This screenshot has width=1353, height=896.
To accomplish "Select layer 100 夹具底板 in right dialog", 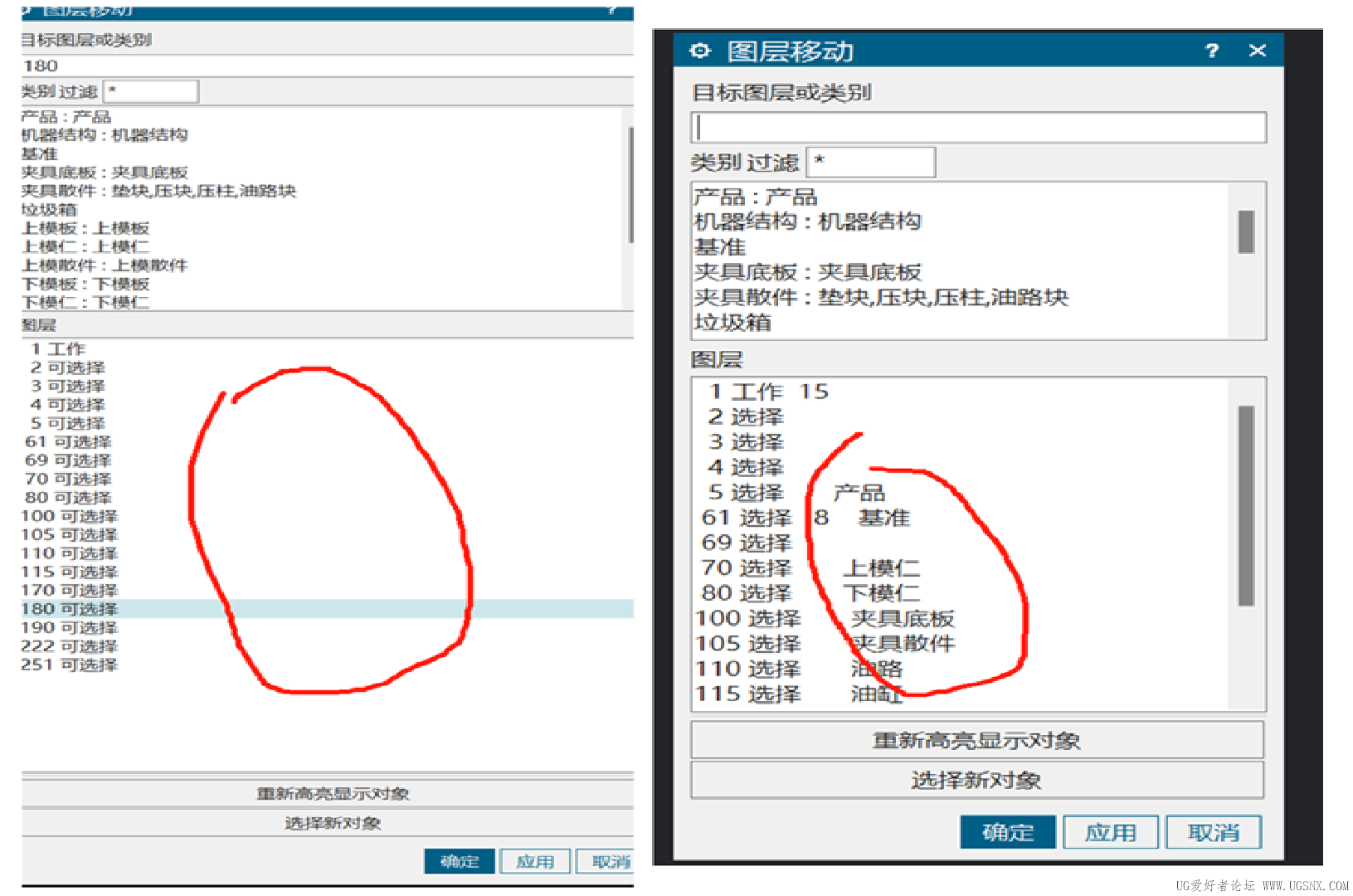I will [825, 618].
